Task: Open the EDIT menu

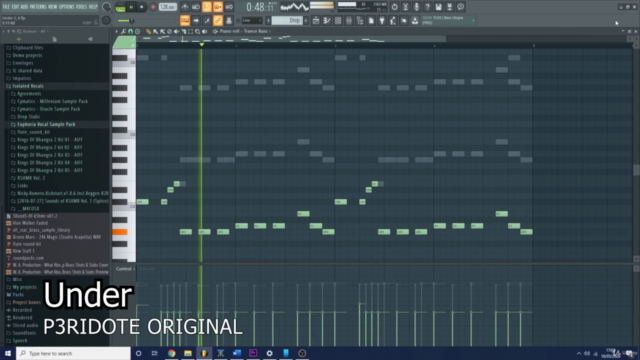Action: [x=15, y=7]
